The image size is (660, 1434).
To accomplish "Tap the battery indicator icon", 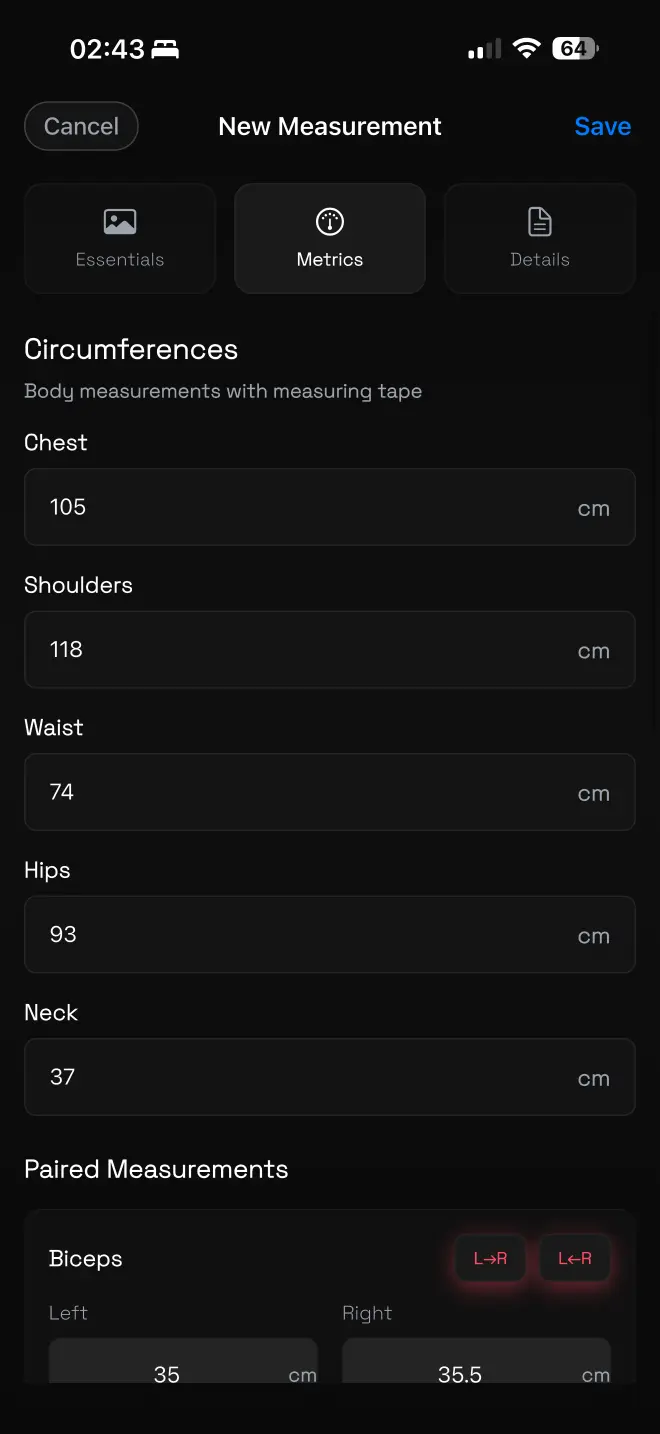I will click(577, 48).
